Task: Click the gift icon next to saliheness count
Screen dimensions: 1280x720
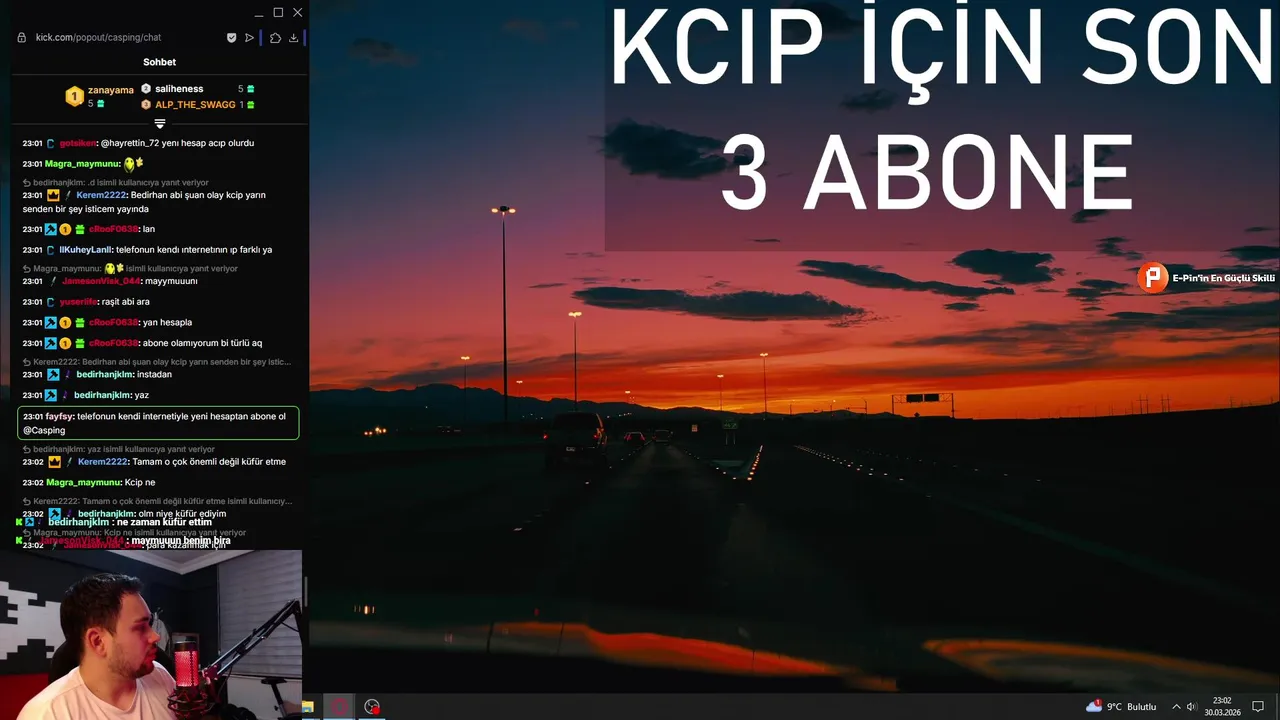Action: click(250, 89)
